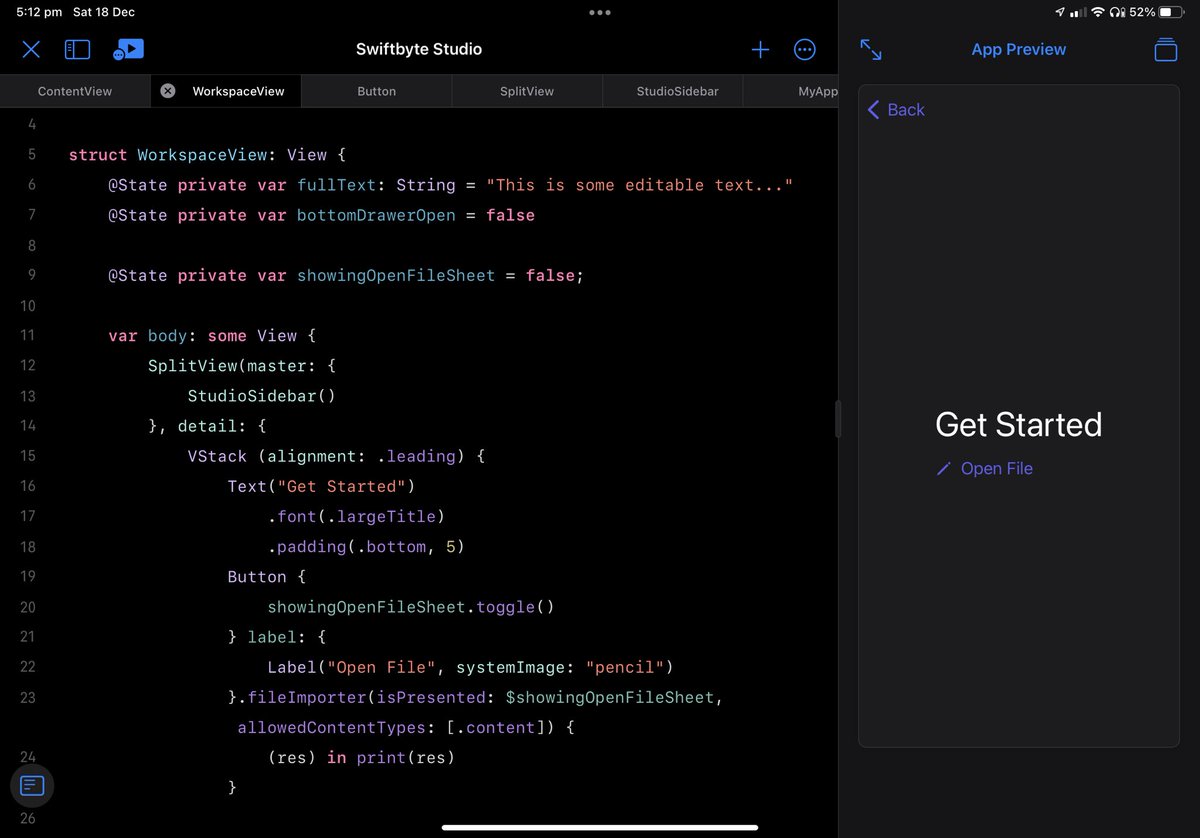The height and width of the screenshot is (838, 1200).
Task: Open the SplitView tab
Action: 526,91
